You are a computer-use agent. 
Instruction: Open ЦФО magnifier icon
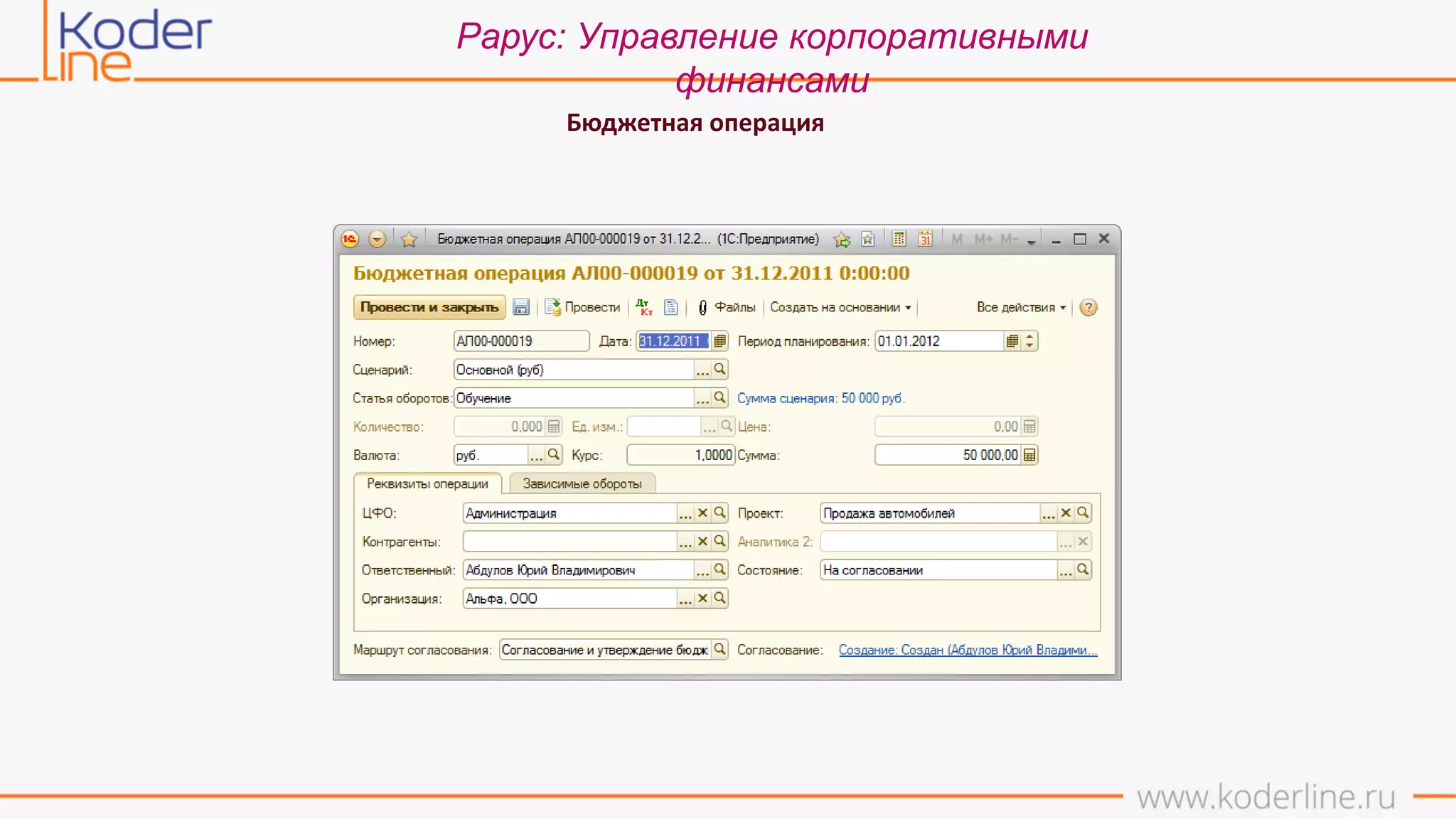[719, 513]
